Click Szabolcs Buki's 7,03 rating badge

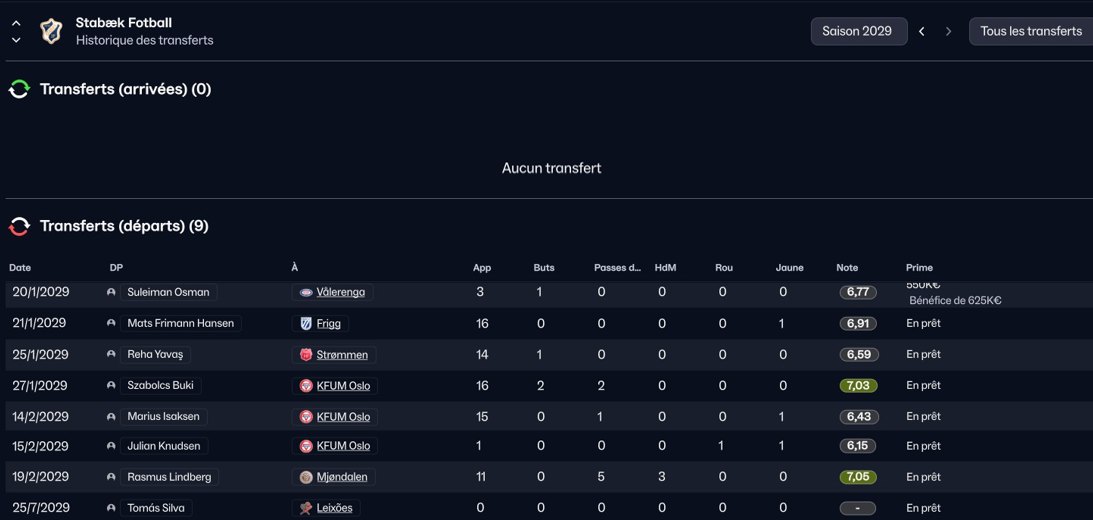857,386
